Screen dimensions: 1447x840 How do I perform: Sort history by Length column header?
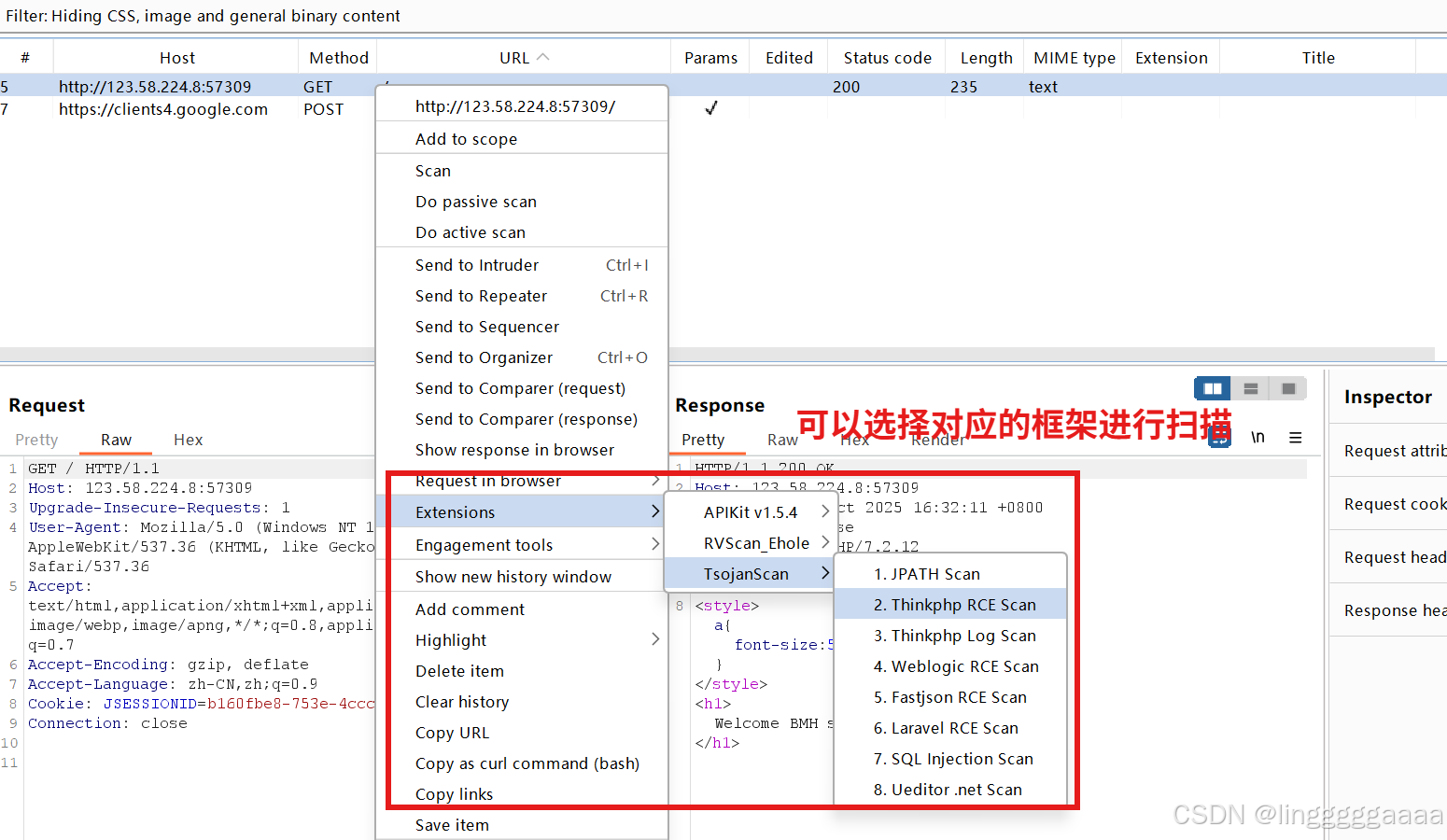(986, 58)
